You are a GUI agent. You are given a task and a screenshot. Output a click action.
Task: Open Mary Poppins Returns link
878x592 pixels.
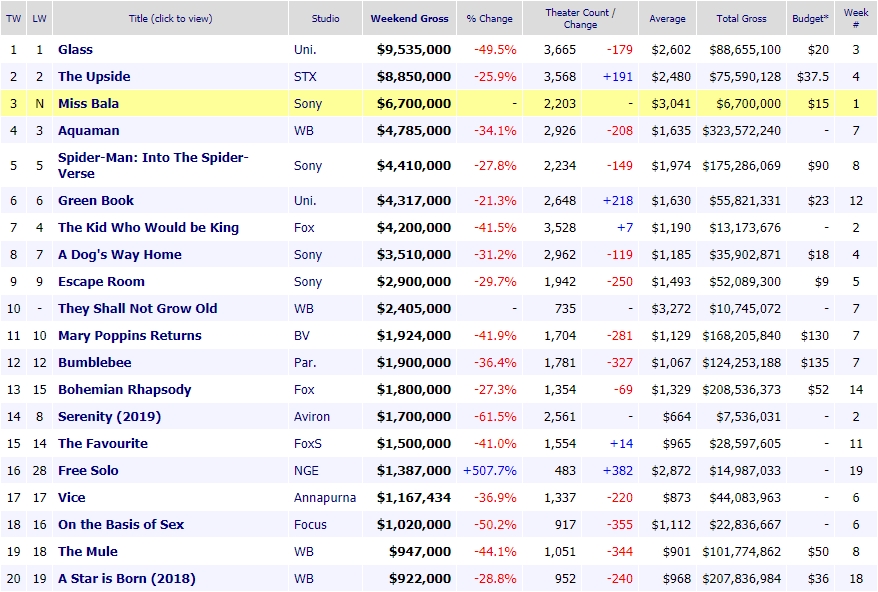[130, 335]
